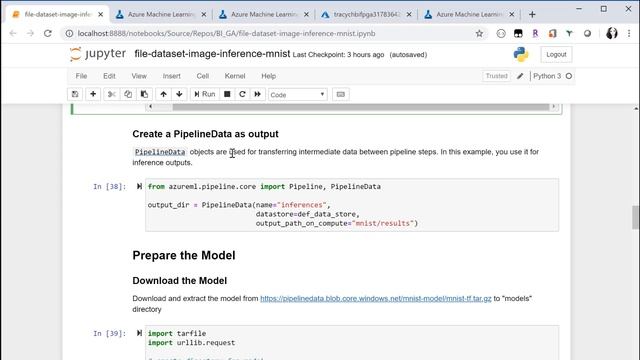Open the PipelineData documentation link
Screen dimensions: 640x360
tap(160, 152)
